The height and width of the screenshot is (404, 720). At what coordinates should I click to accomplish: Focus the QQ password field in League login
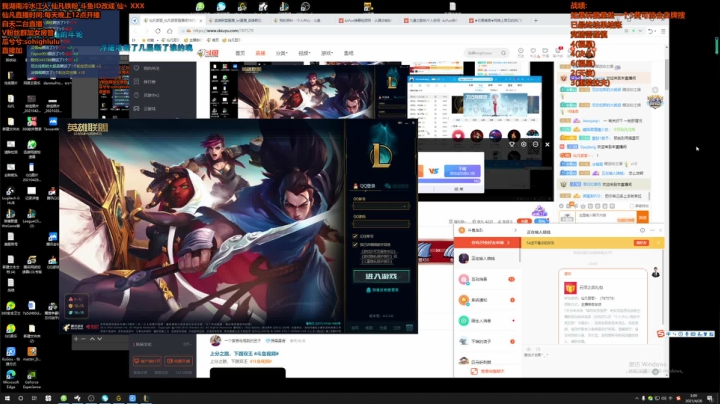(x=381, y=224)
